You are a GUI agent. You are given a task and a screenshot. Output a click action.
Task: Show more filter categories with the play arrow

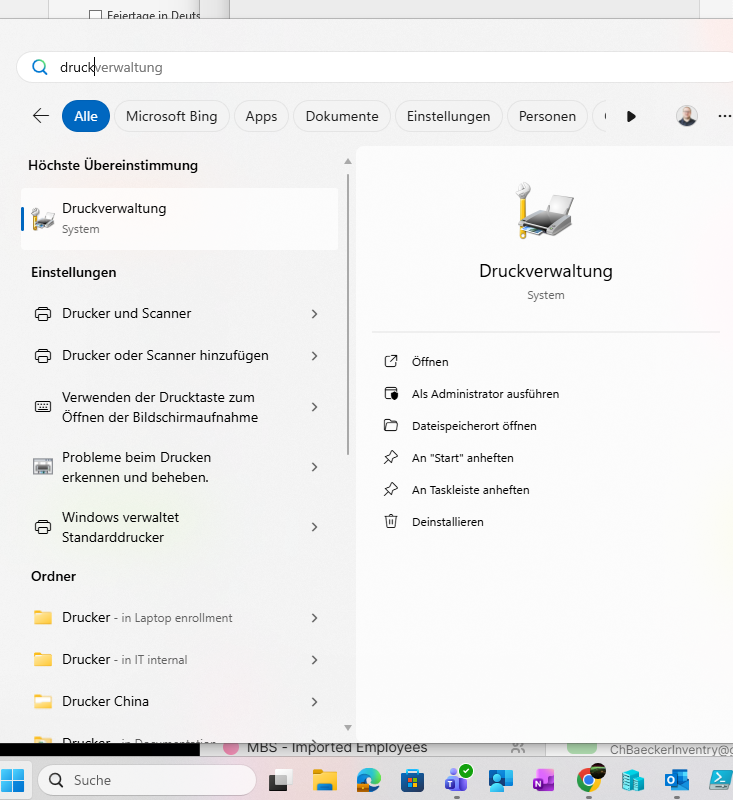[631, 116]
